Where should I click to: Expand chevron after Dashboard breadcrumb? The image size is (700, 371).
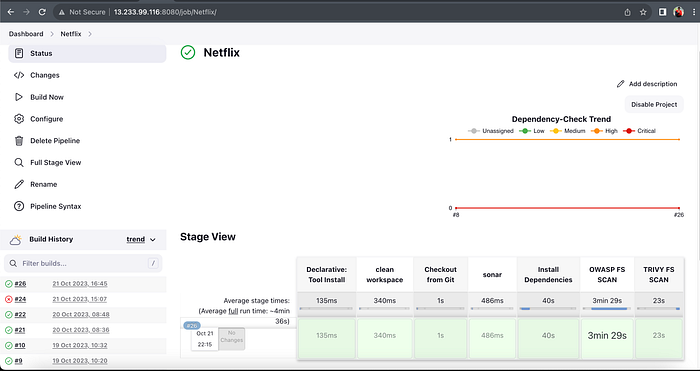pos(52,34)
